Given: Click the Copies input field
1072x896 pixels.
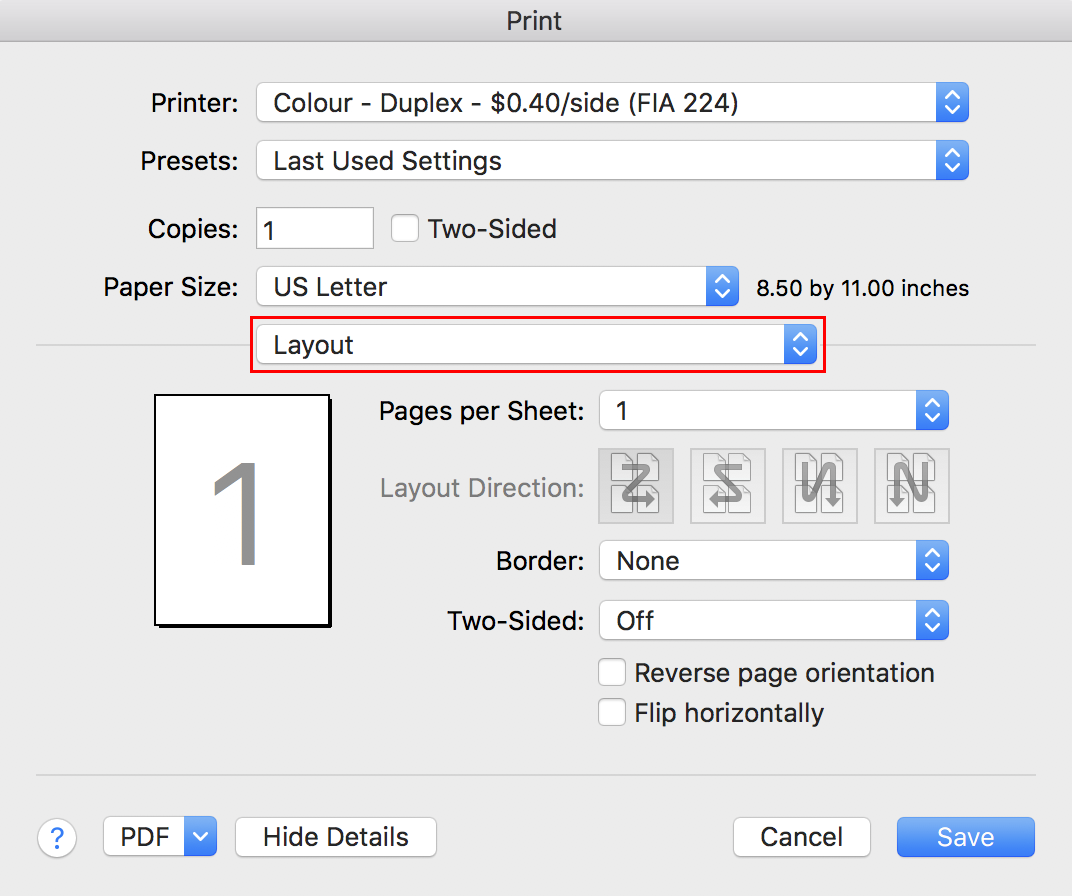Looking at the screenshot, I should [314, 228].
